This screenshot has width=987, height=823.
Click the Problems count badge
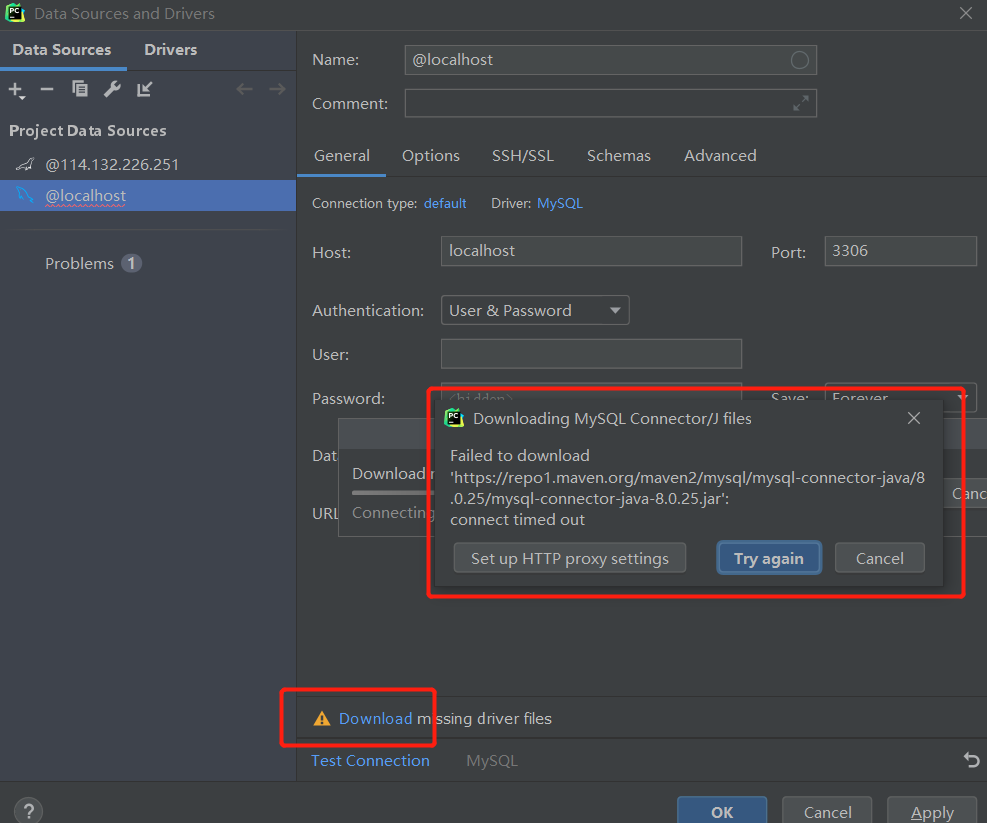[x=131, y=263]
